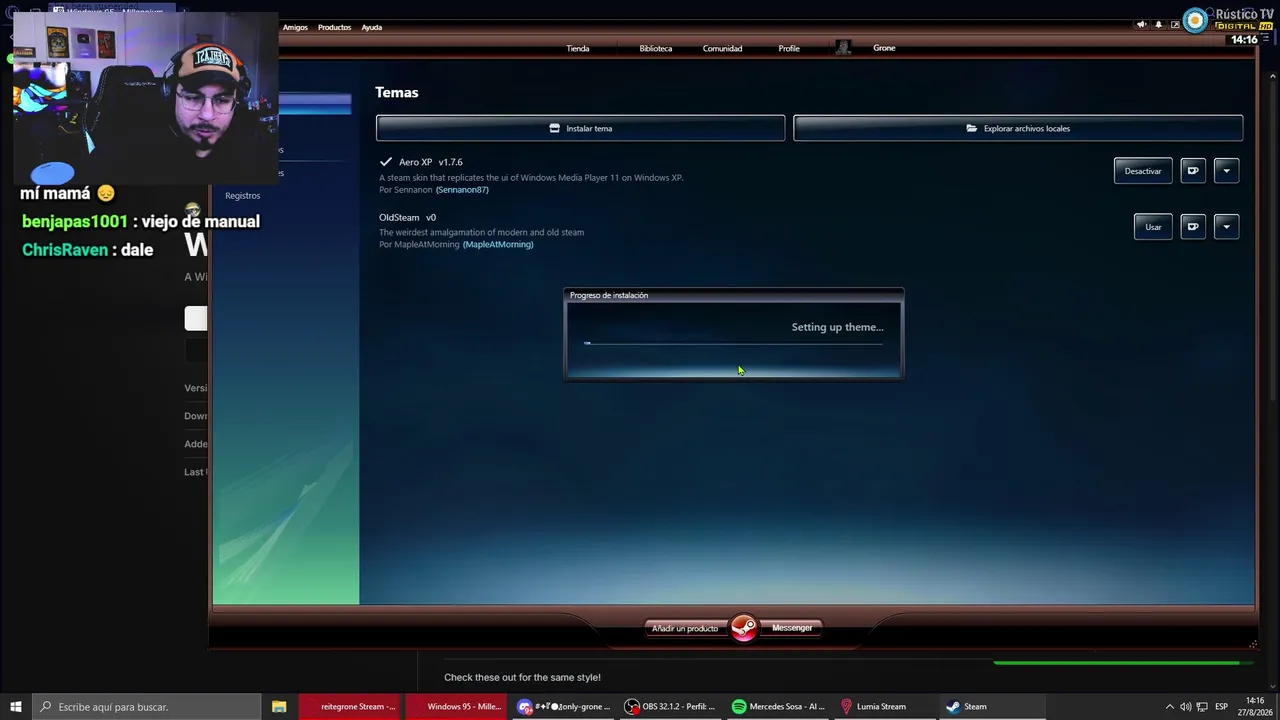Open the Discord only-grone taskbar item
The image size is (1280, 720).
[562, 706]
